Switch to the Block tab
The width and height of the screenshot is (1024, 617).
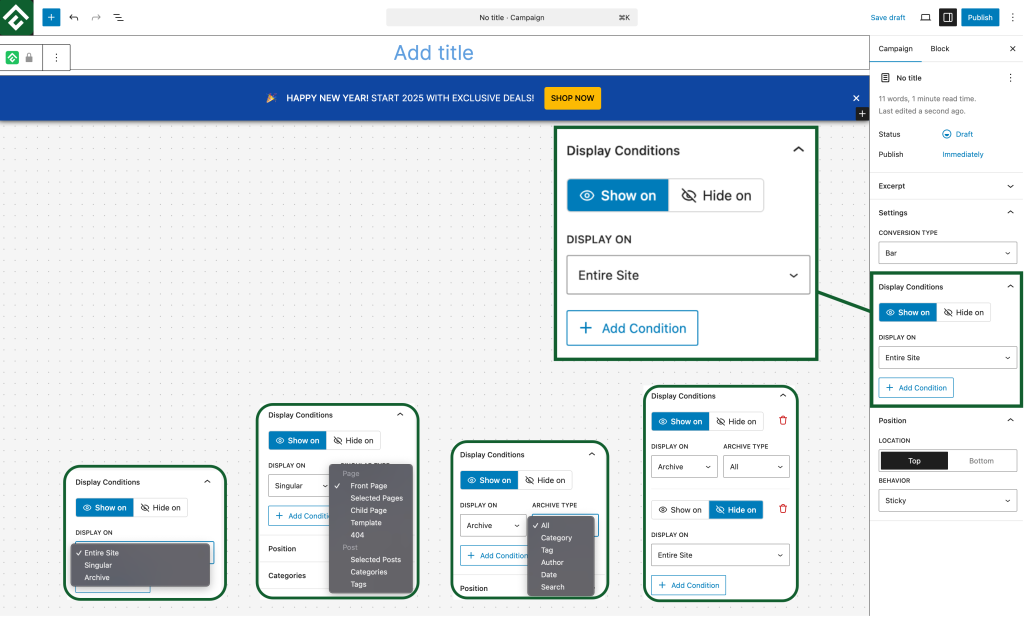coord(939,48)
